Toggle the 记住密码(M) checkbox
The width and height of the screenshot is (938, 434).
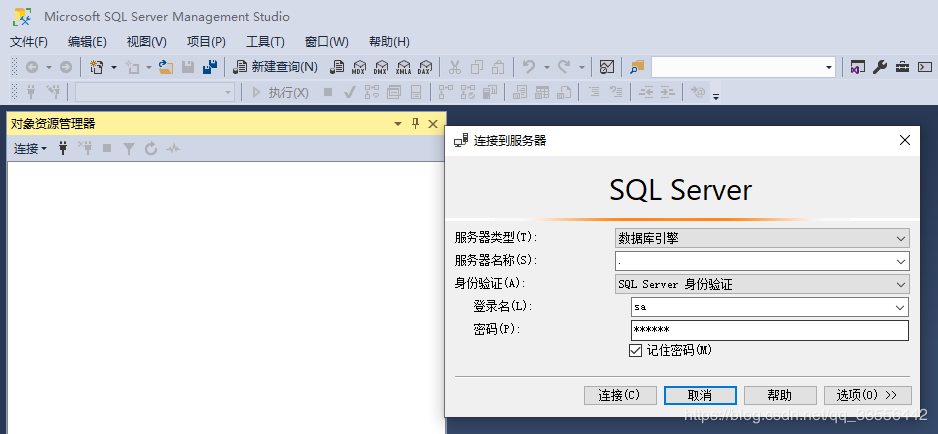pyautogui.click(x=635, y=351)
